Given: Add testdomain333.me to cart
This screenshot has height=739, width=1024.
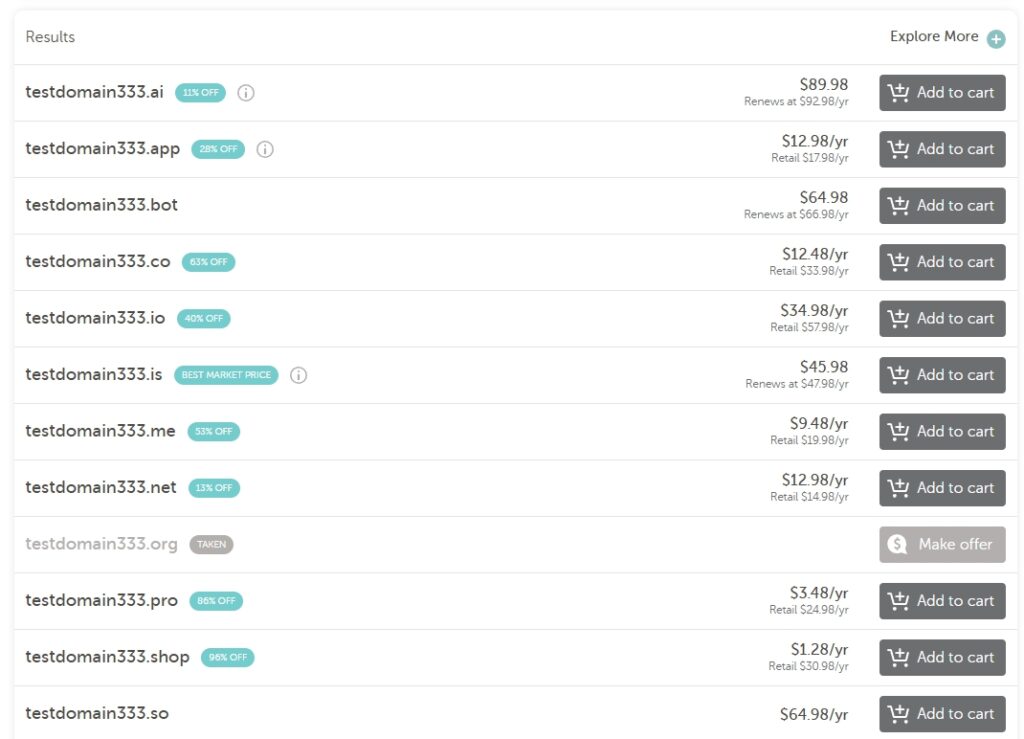Looking at the screenshot, I should pos(942,432).
